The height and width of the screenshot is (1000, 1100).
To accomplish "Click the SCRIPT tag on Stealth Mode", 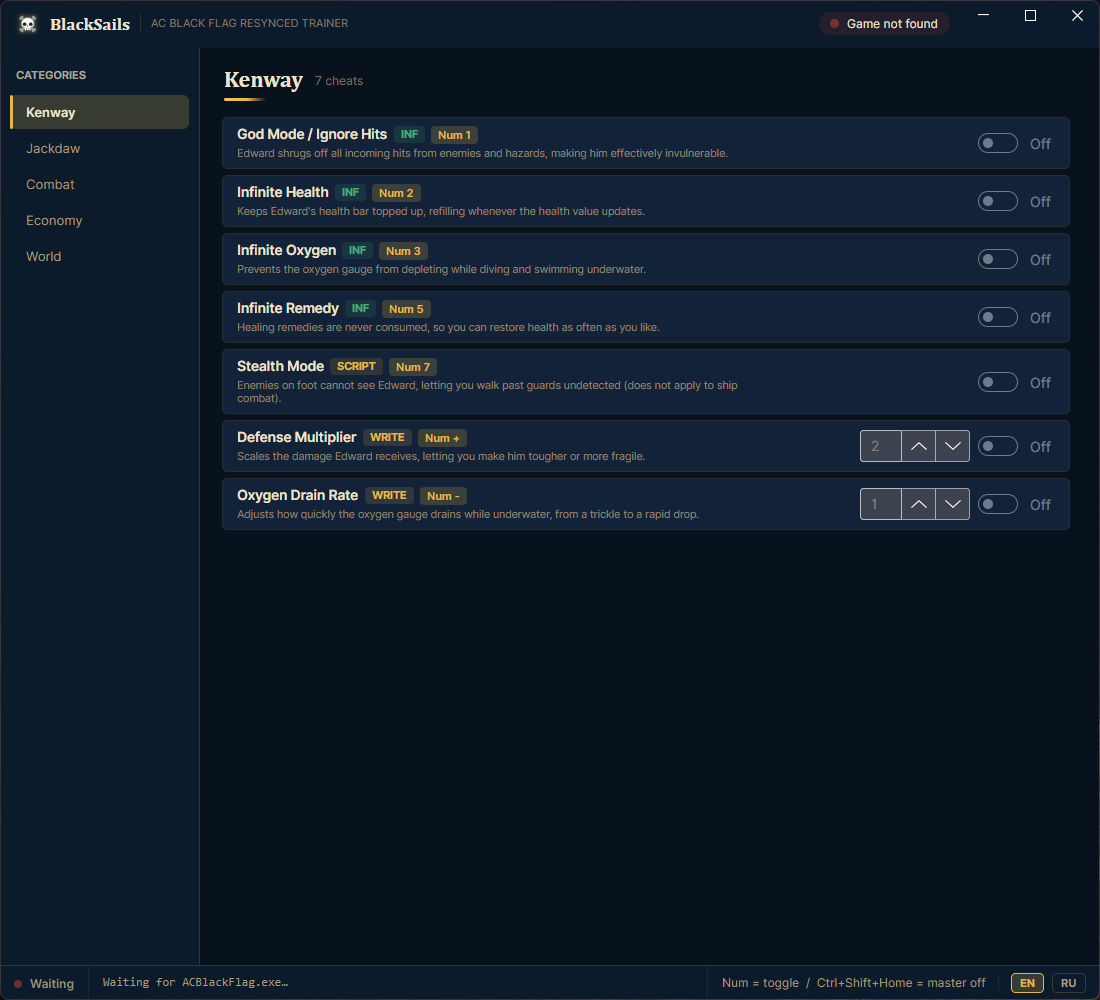I will 356,366.
